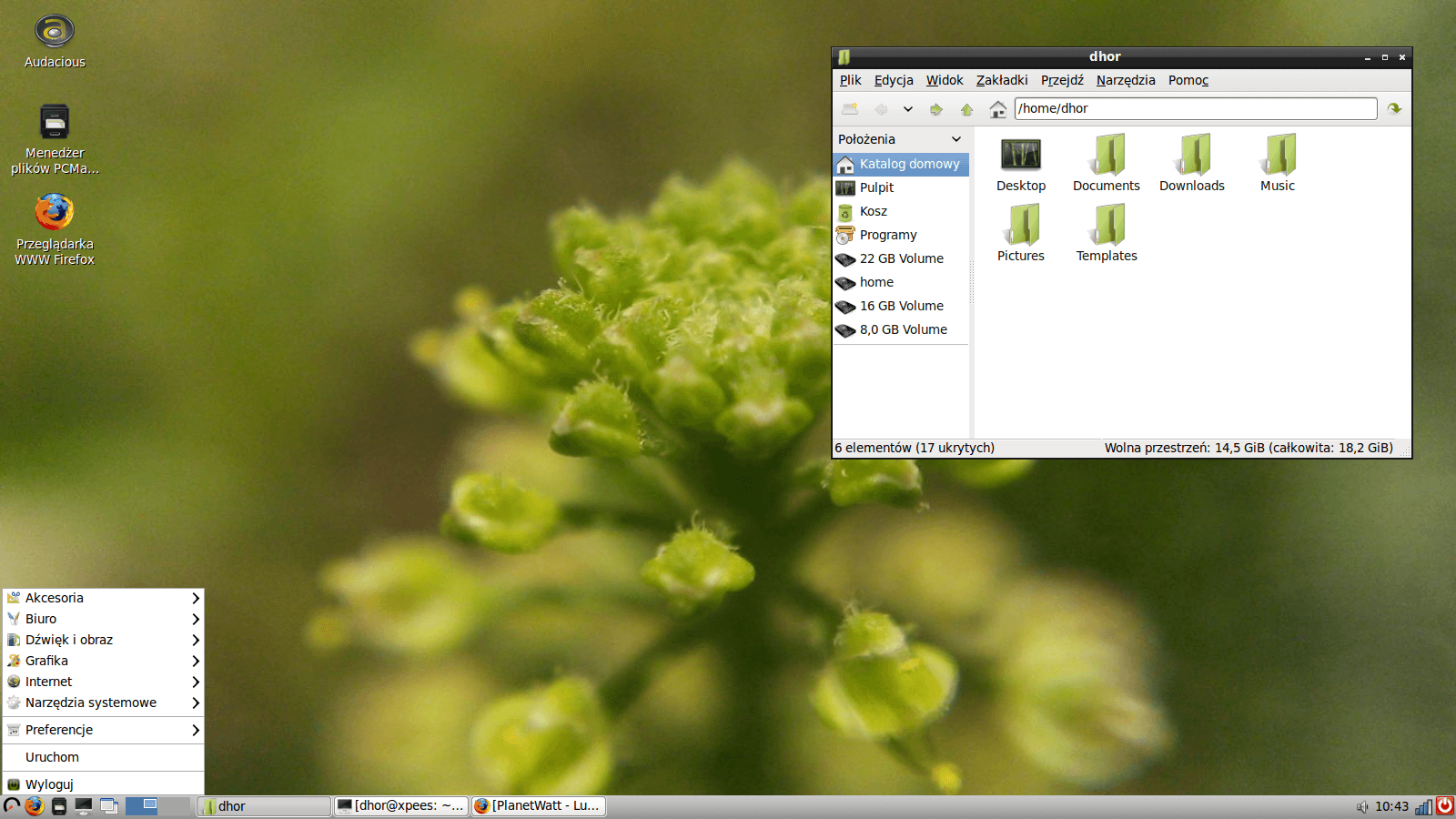Click the file manager window menu icon in title bar
Image resolution: width=1456 pixels, height=819 pixels.
pos(844,57)
